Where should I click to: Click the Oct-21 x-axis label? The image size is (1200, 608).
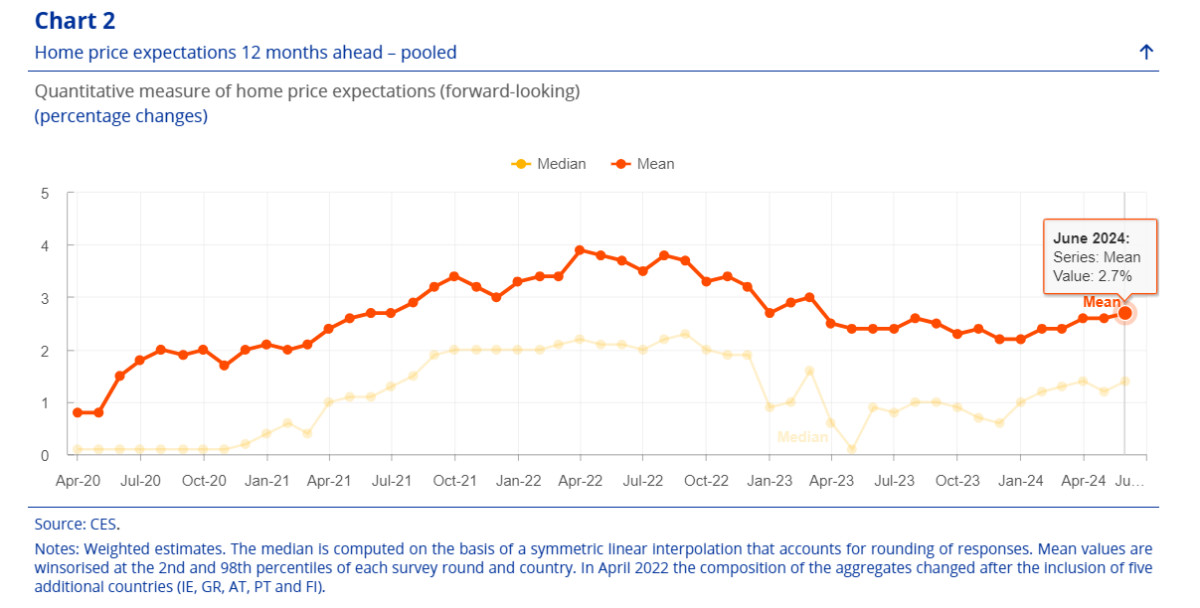(x=454, y=481)
